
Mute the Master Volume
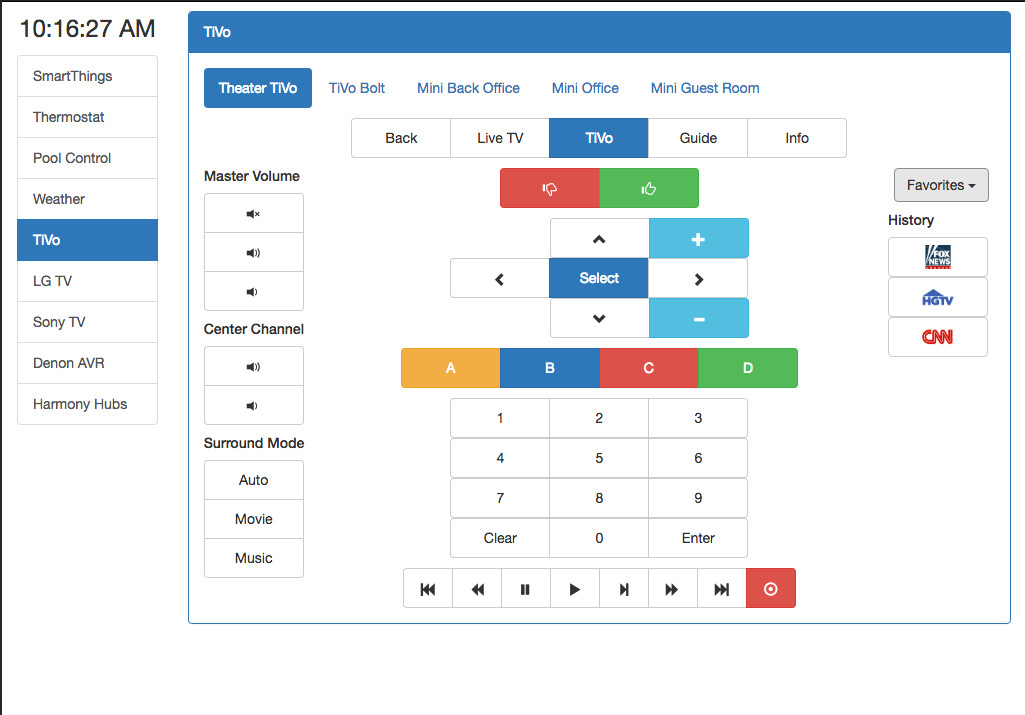click(x=254, y=213)
